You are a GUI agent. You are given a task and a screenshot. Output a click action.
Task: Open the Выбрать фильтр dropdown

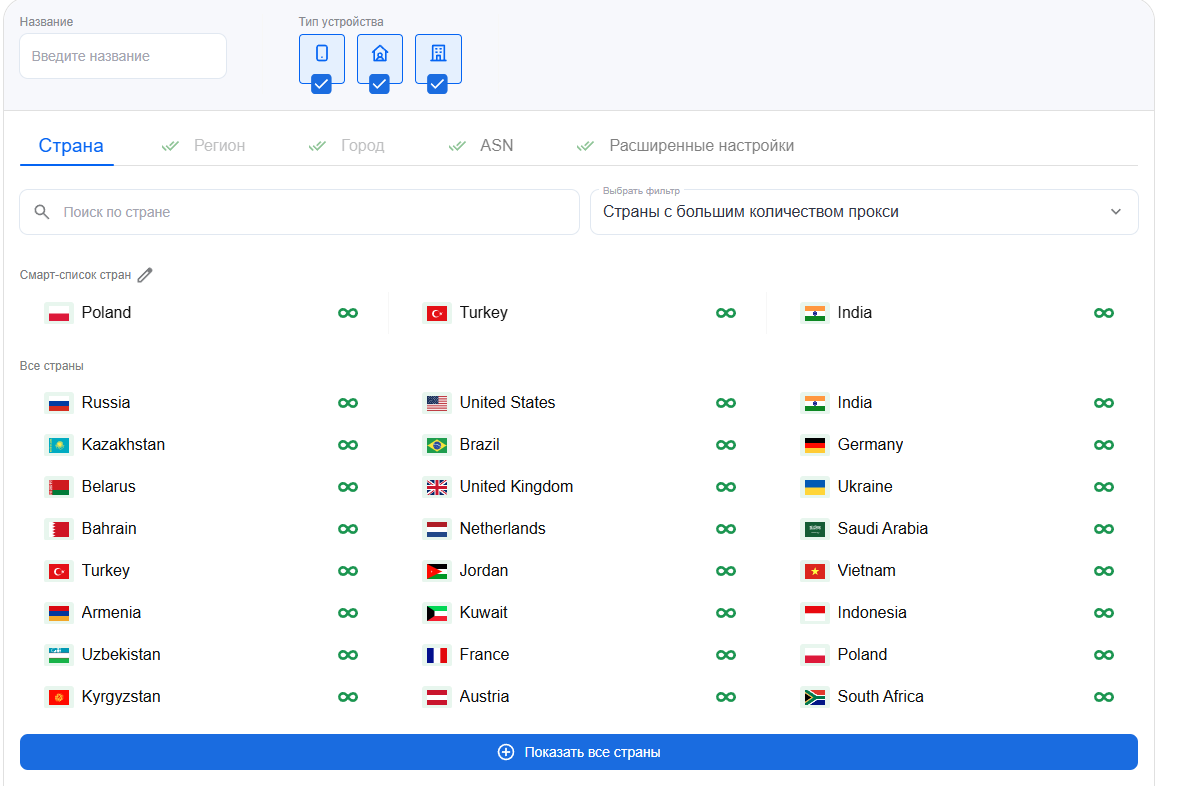[x=864, y=212]
